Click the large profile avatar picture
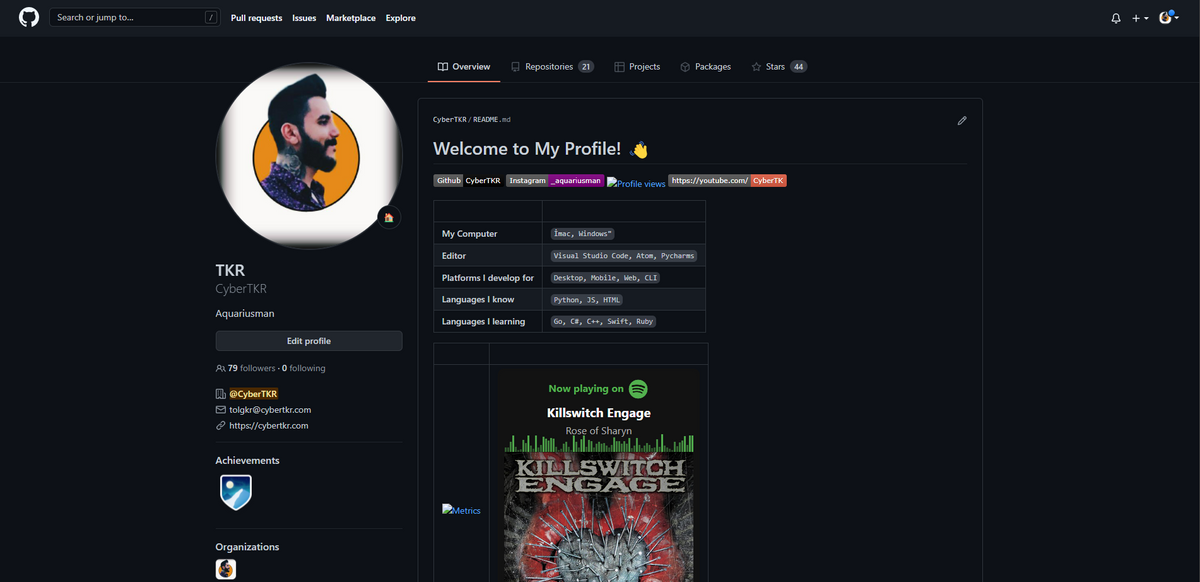 pos(309,155)
